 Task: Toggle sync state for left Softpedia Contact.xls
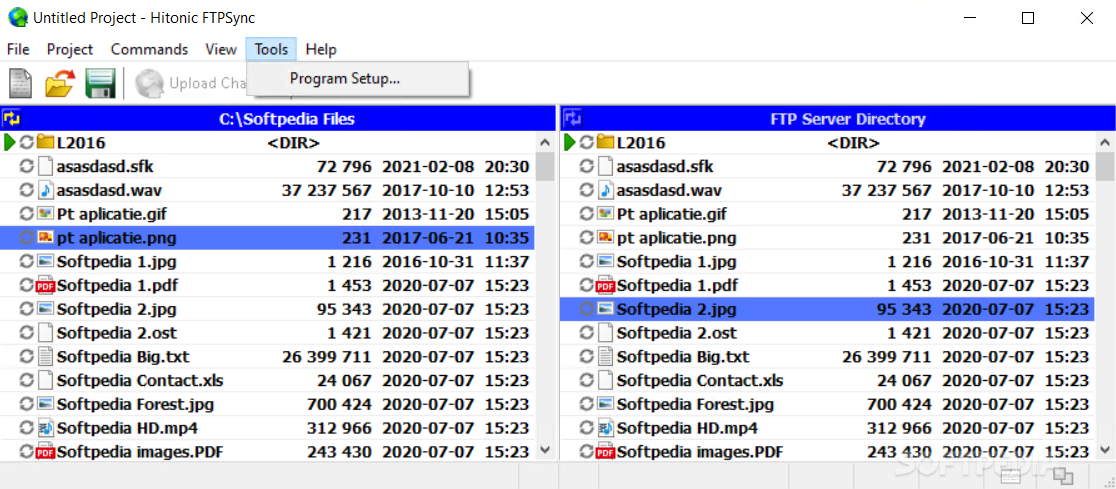27,380
